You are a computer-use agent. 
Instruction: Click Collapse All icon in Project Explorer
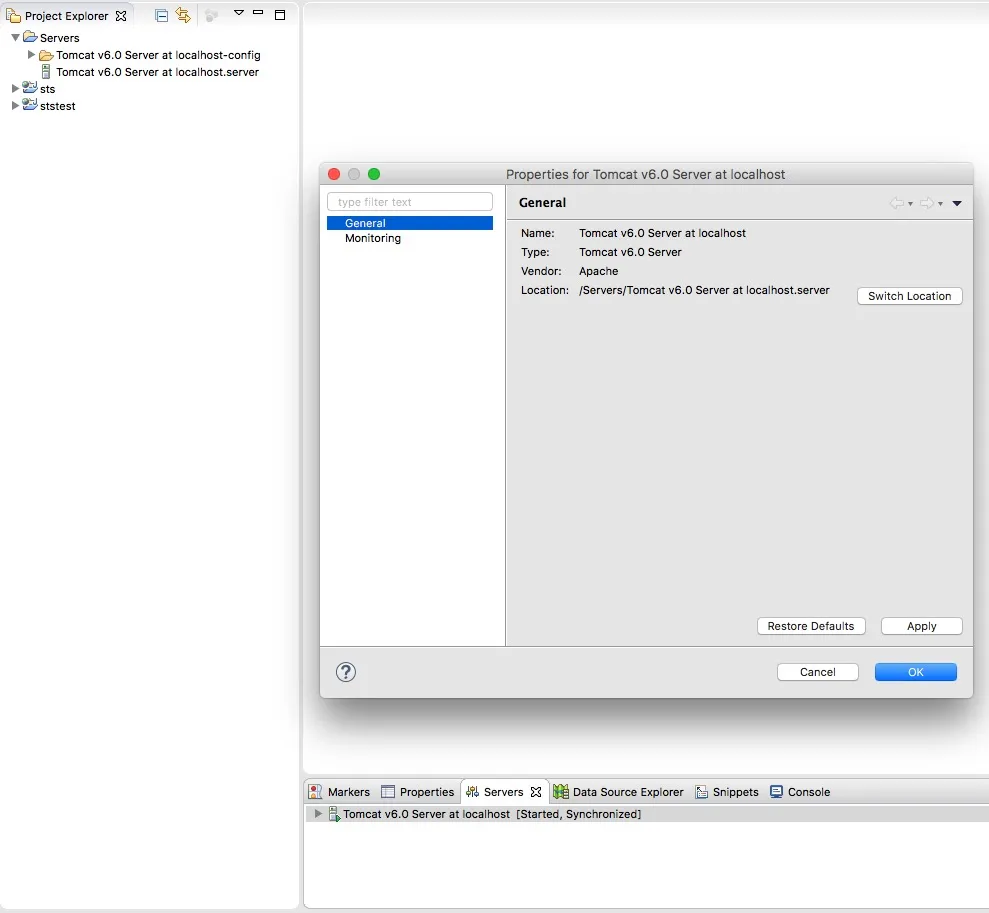(x=161, y=16)
